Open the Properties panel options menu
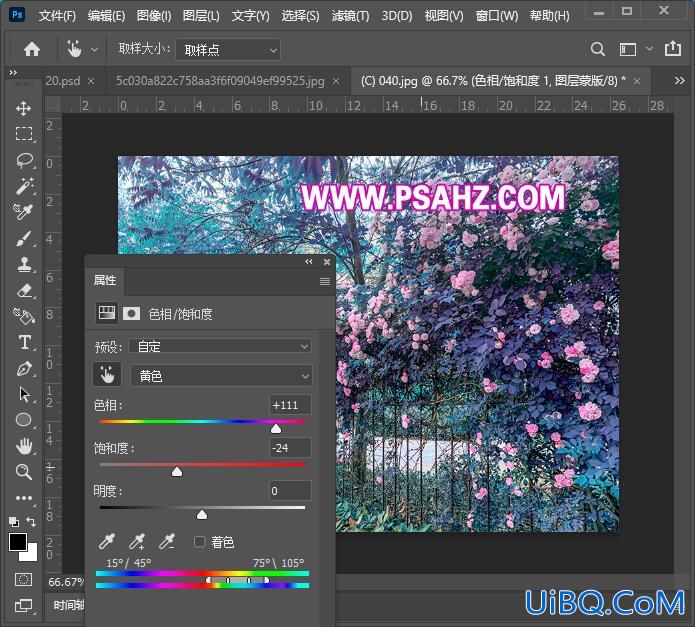 [x=324, y=281]
